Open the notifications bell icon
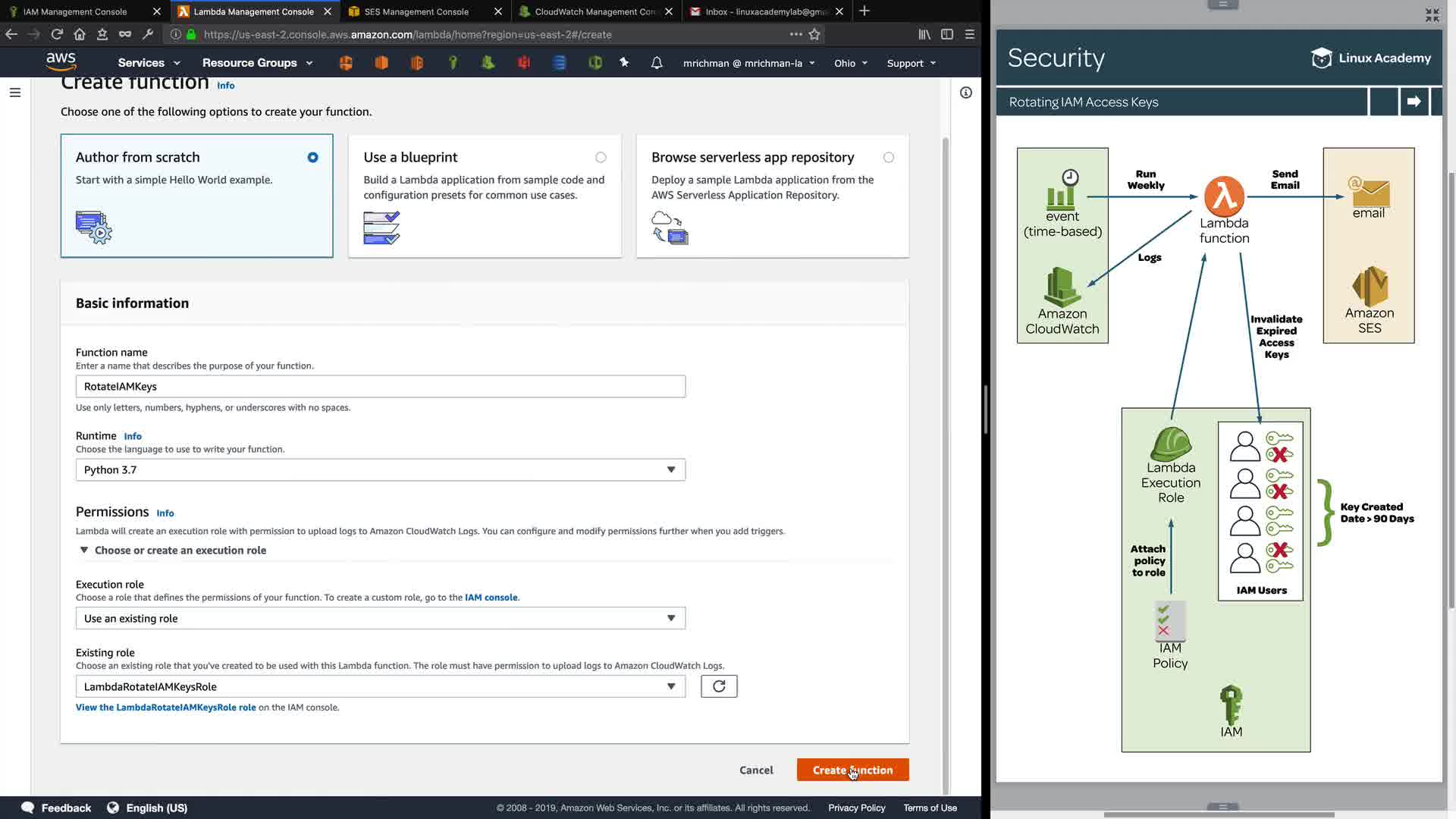This screenshot has width=1456, height=819. pyautogui.click(x=657, y=63)
